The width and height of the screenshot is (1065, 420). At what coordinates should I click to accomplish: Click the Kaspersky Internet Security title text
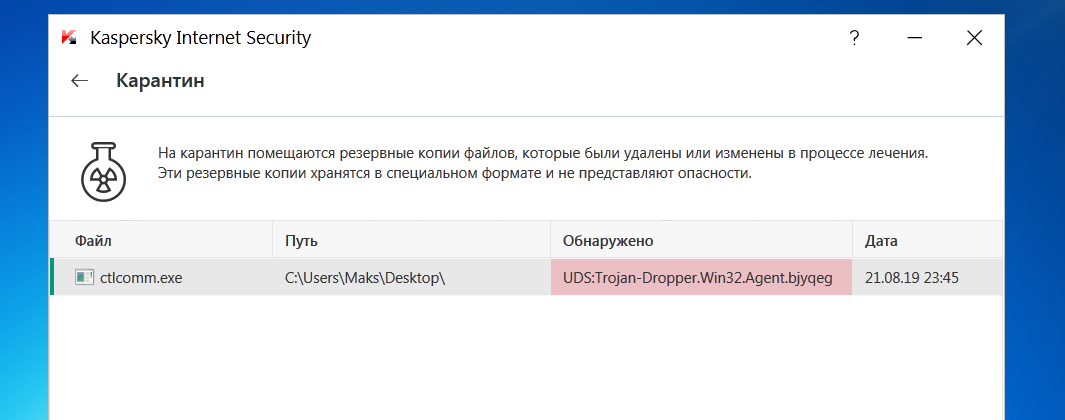click(x=200, y=38)
